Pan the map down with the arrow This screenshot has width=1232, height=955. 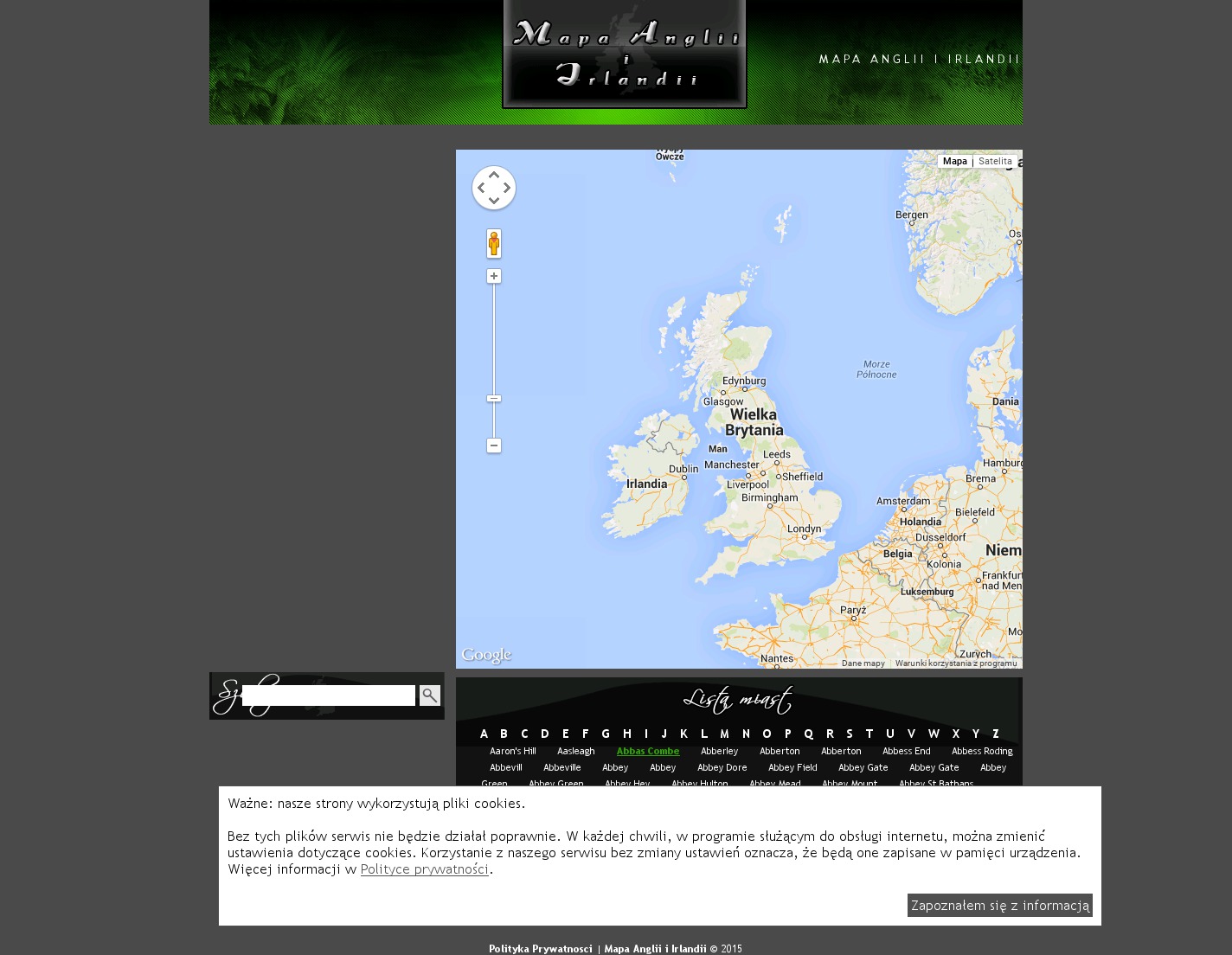coord(494,201)
